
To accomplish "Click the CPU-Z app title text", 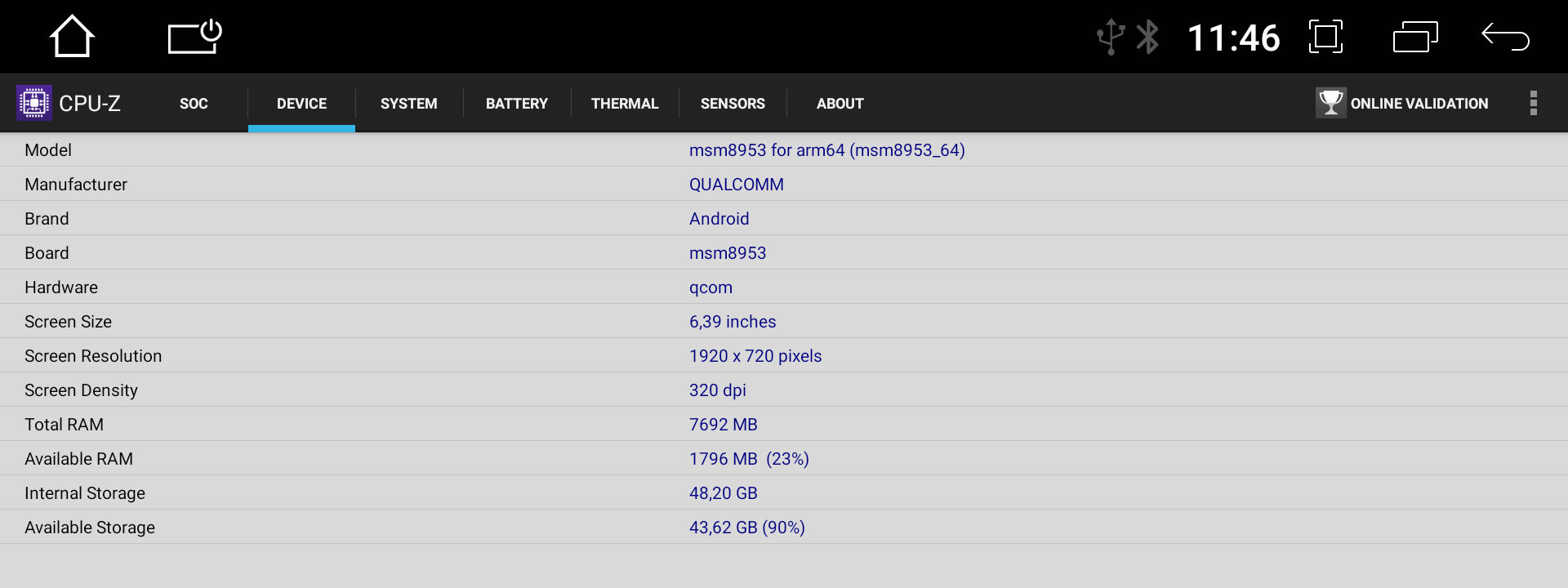I will coord(90,104).
